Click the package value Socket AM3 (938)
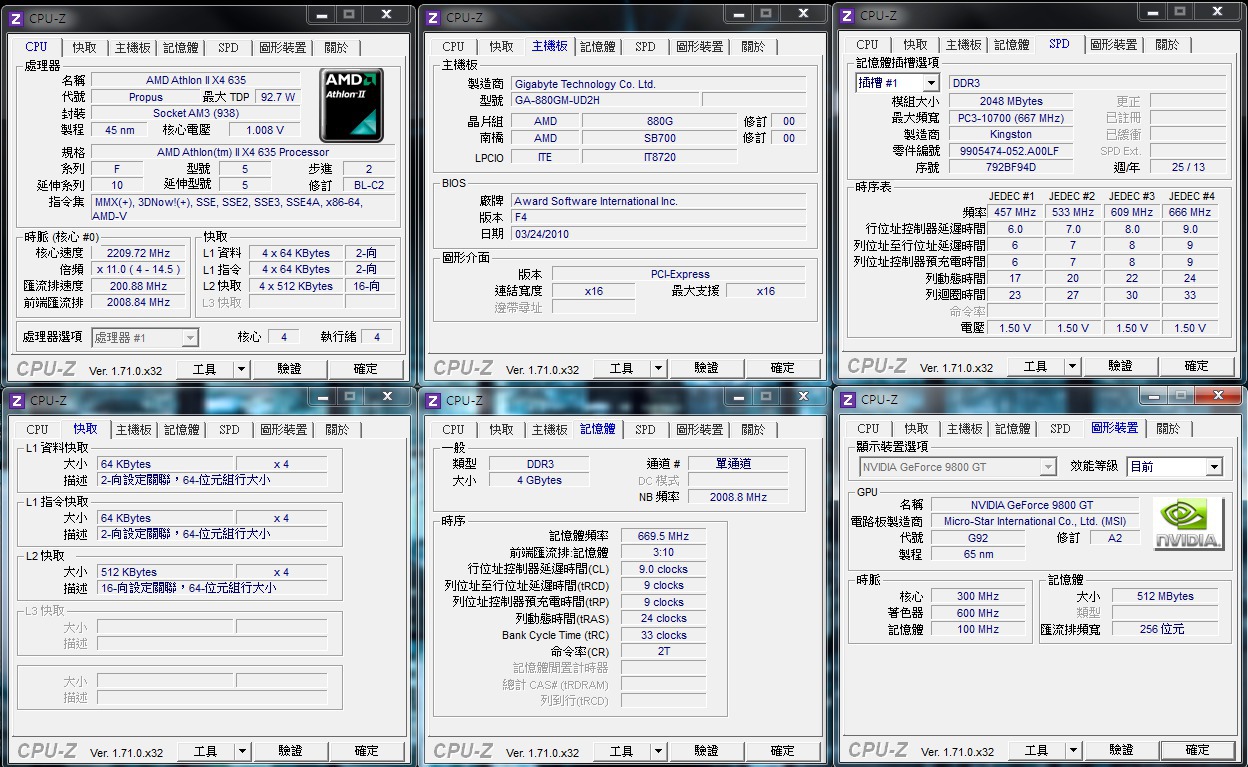 [196, 113]
